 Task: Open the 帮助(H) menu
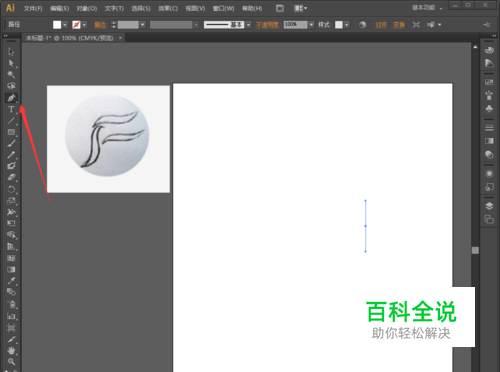(252, 8)
